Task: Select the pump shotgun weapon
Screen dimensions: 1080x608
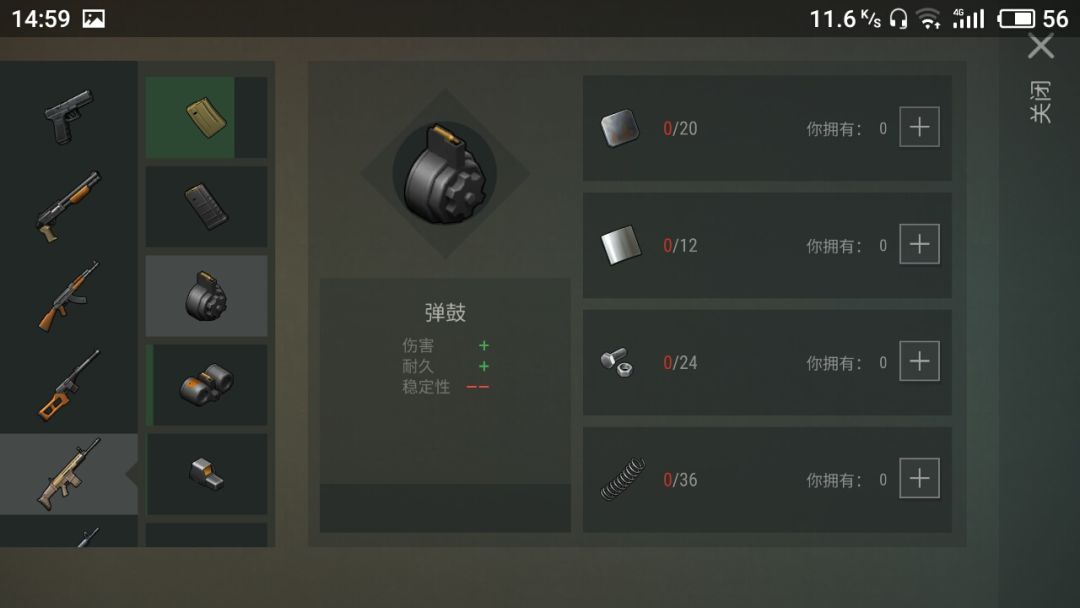Action: 68,206
